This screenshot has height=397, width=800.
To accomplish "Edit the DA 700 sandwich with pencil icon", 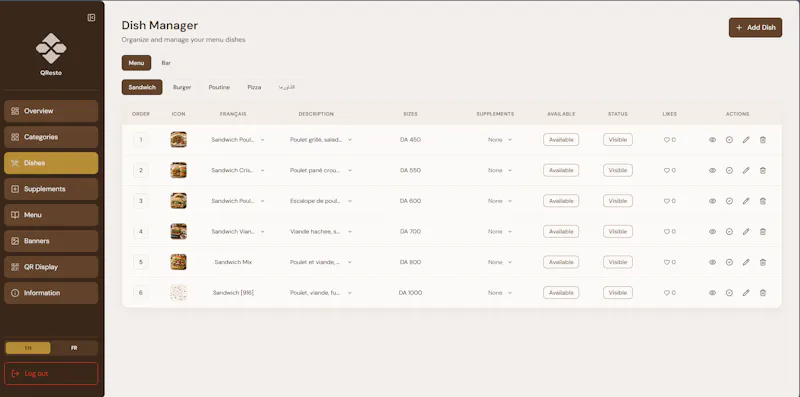I will (x=746, y=232).
